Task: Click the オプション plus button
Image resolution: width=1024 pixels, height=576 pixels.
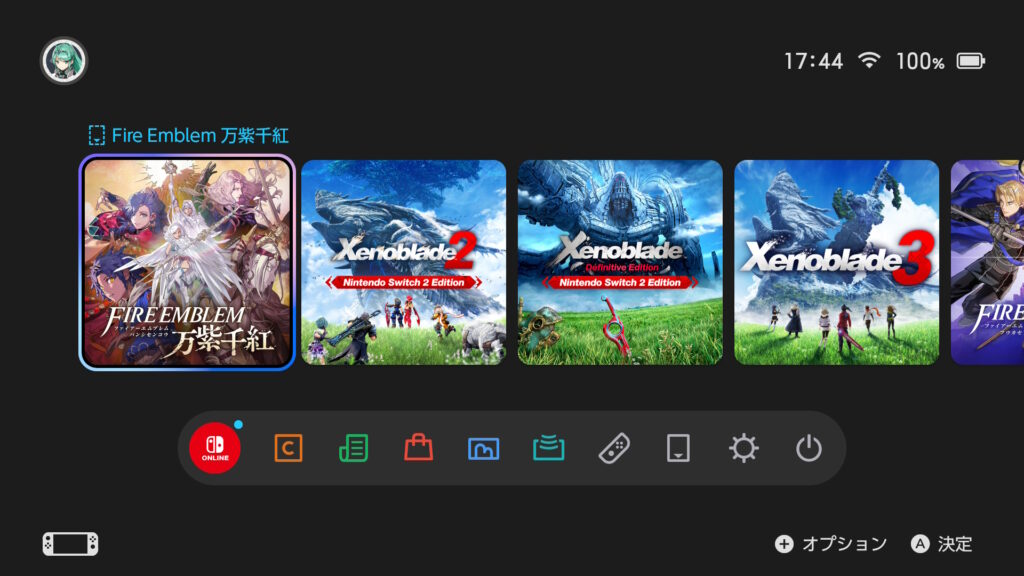Action: 831,544
